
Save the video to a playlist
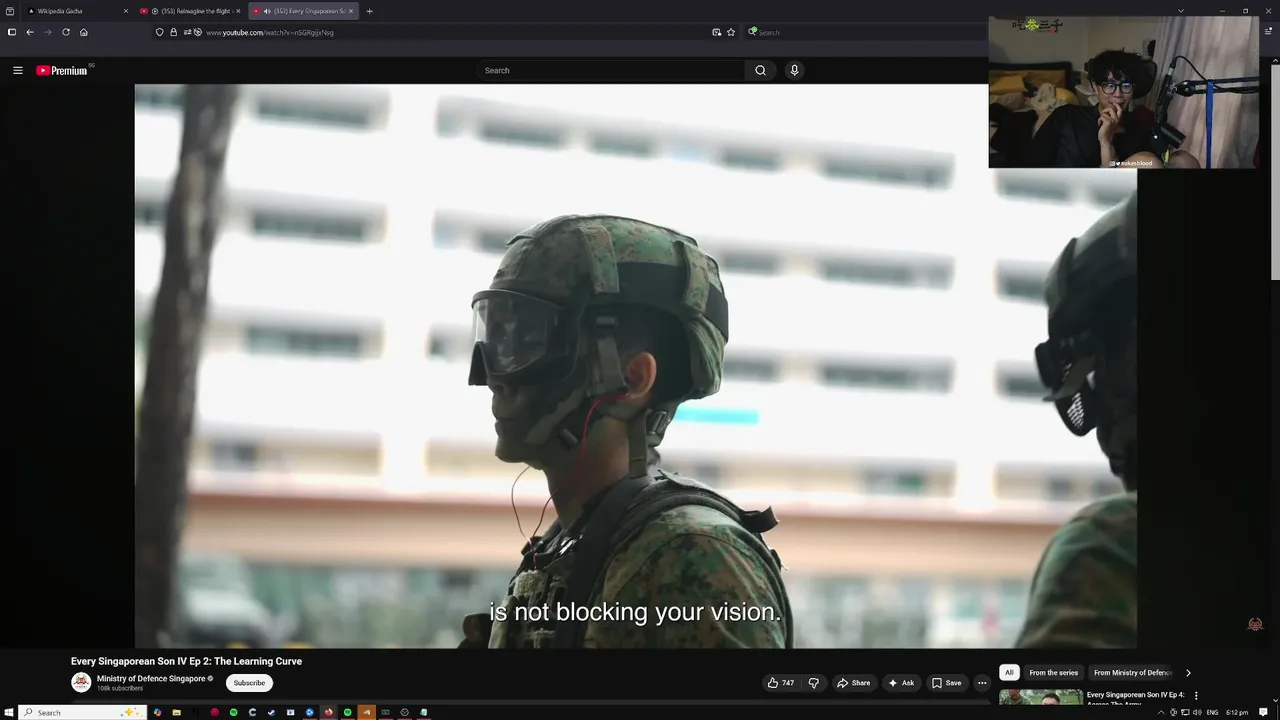946,683
